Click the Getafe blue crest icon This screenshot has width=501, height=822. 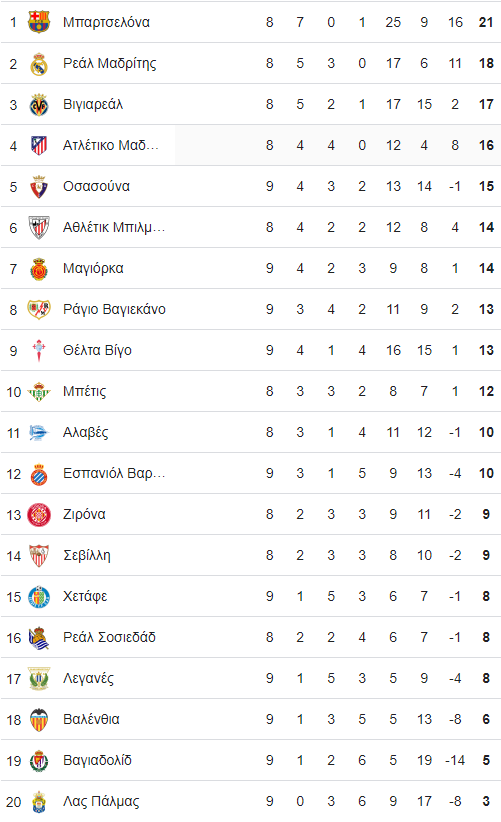pyautogui.click(x=39, y=596)
